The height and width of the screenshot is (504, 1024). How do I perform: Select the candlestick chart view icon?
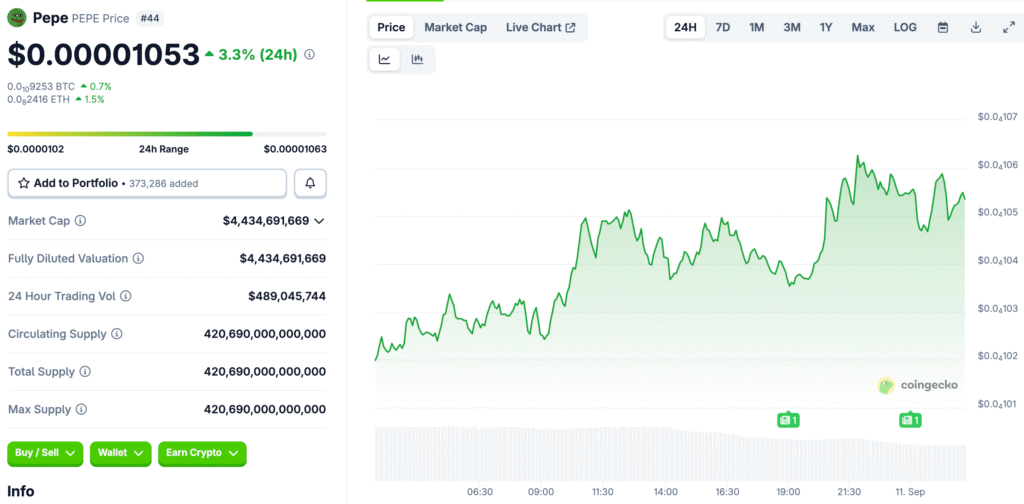pos(417,59)
